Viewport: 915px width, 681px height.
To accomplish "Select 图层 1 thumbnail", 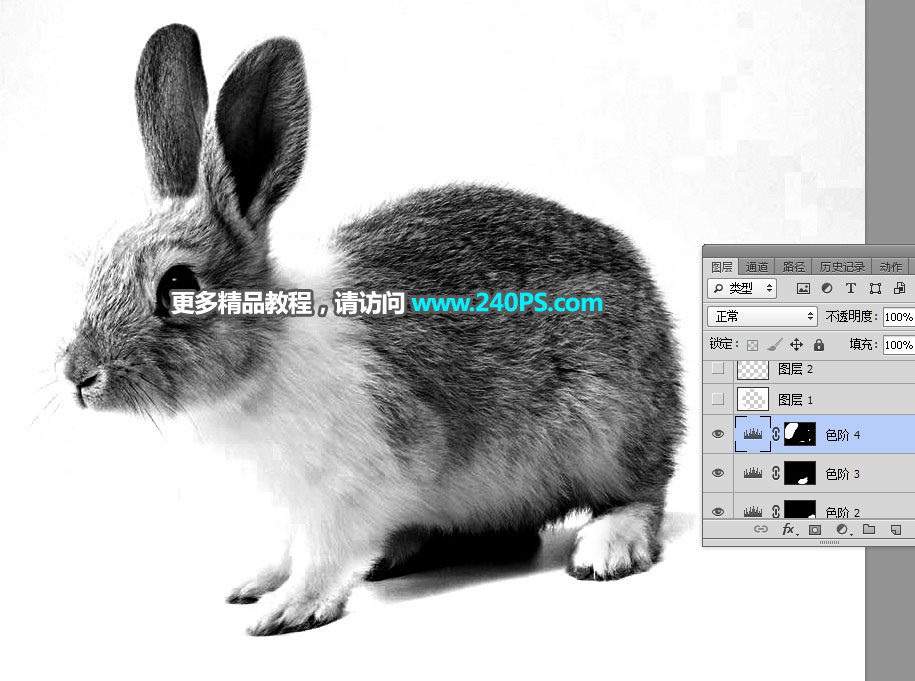I will pos(753,399).
